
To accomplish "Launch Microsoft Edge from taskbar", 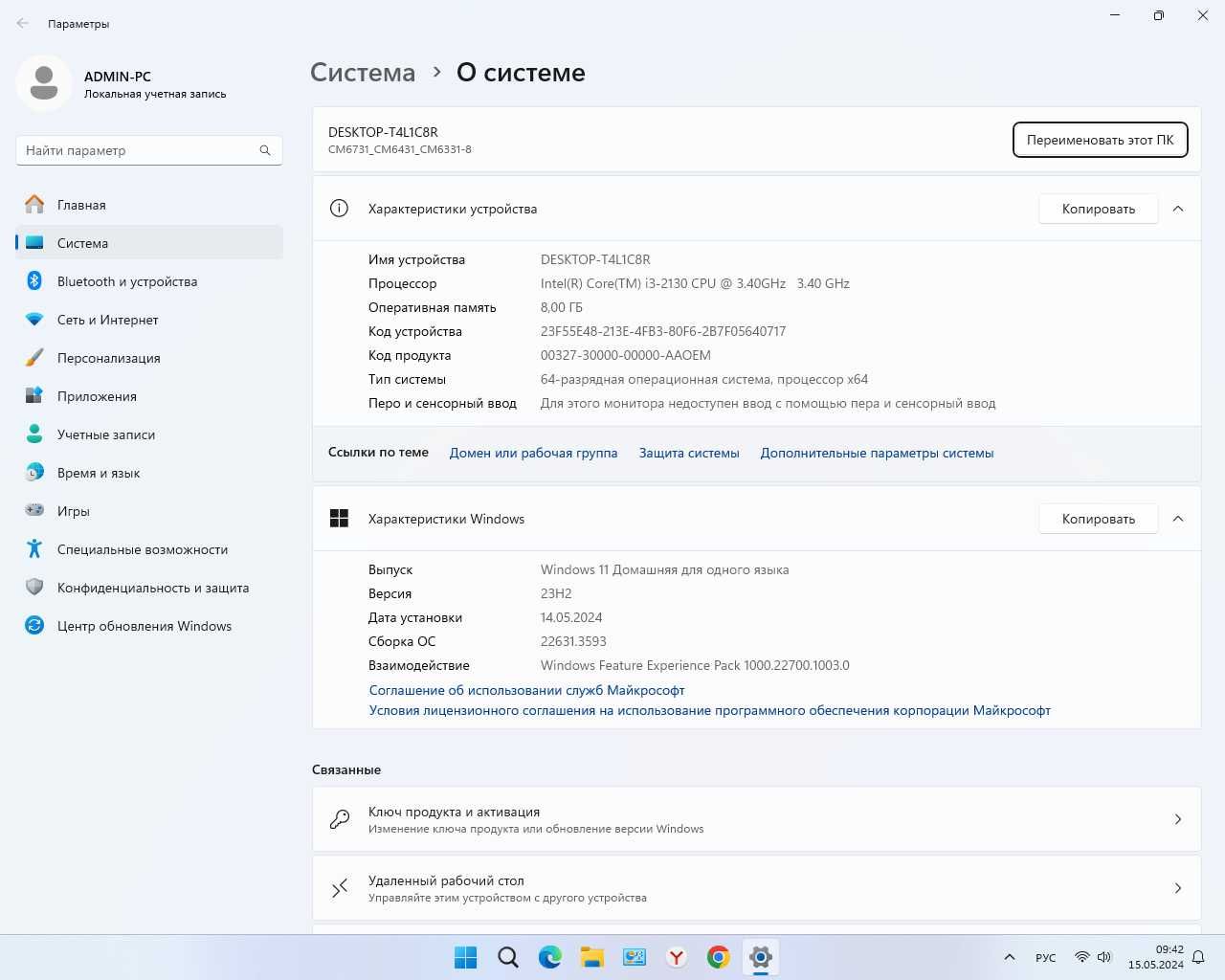I will click(x=550, y=957).
